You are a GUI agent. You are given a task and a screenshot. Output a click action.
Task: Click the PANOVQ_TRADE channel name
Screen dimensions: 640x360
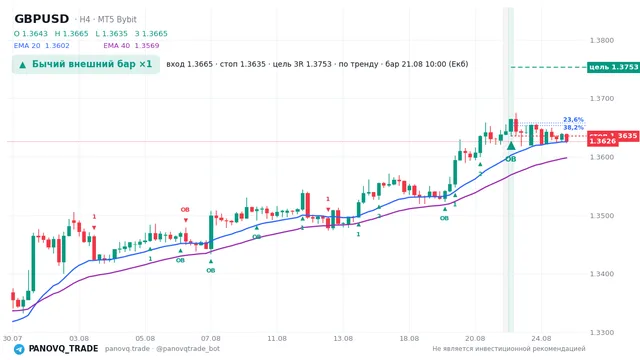[63, 349]
